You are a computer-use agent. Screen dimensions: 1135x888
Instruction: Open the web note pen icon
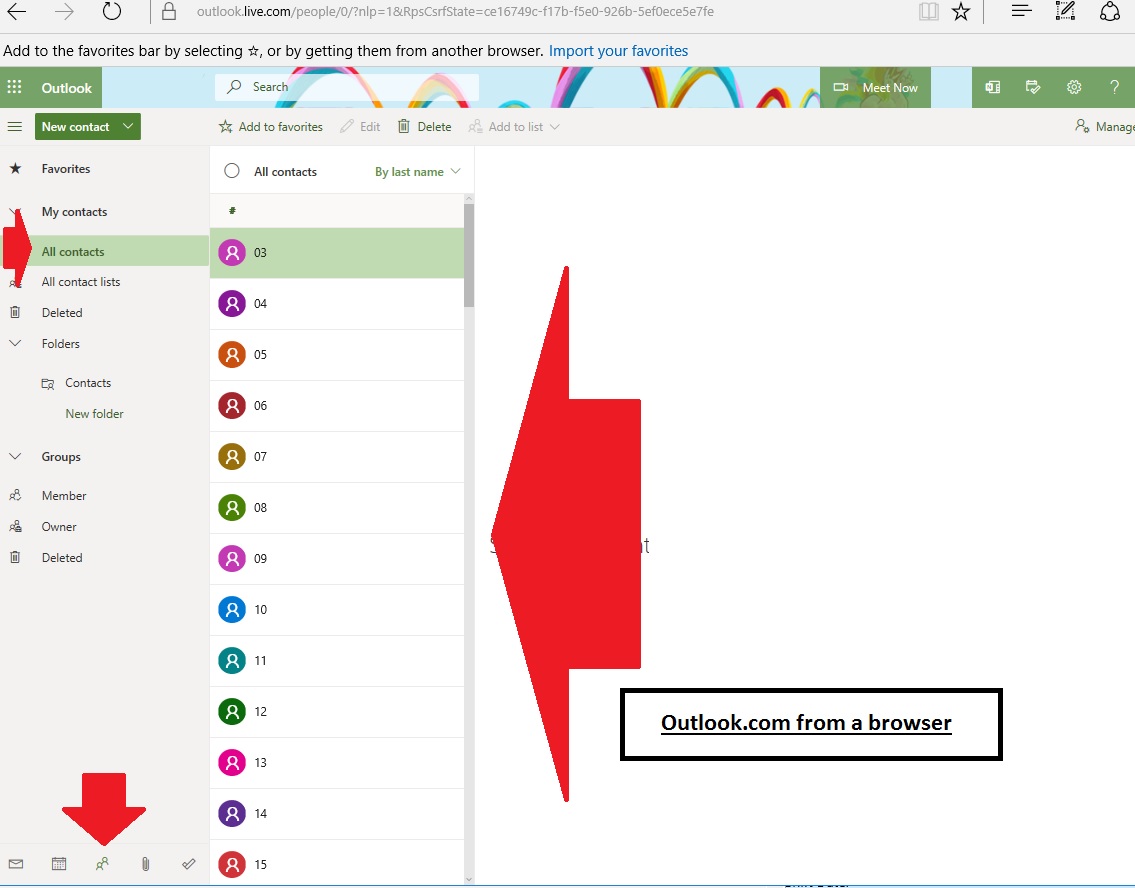[1066, 11]
